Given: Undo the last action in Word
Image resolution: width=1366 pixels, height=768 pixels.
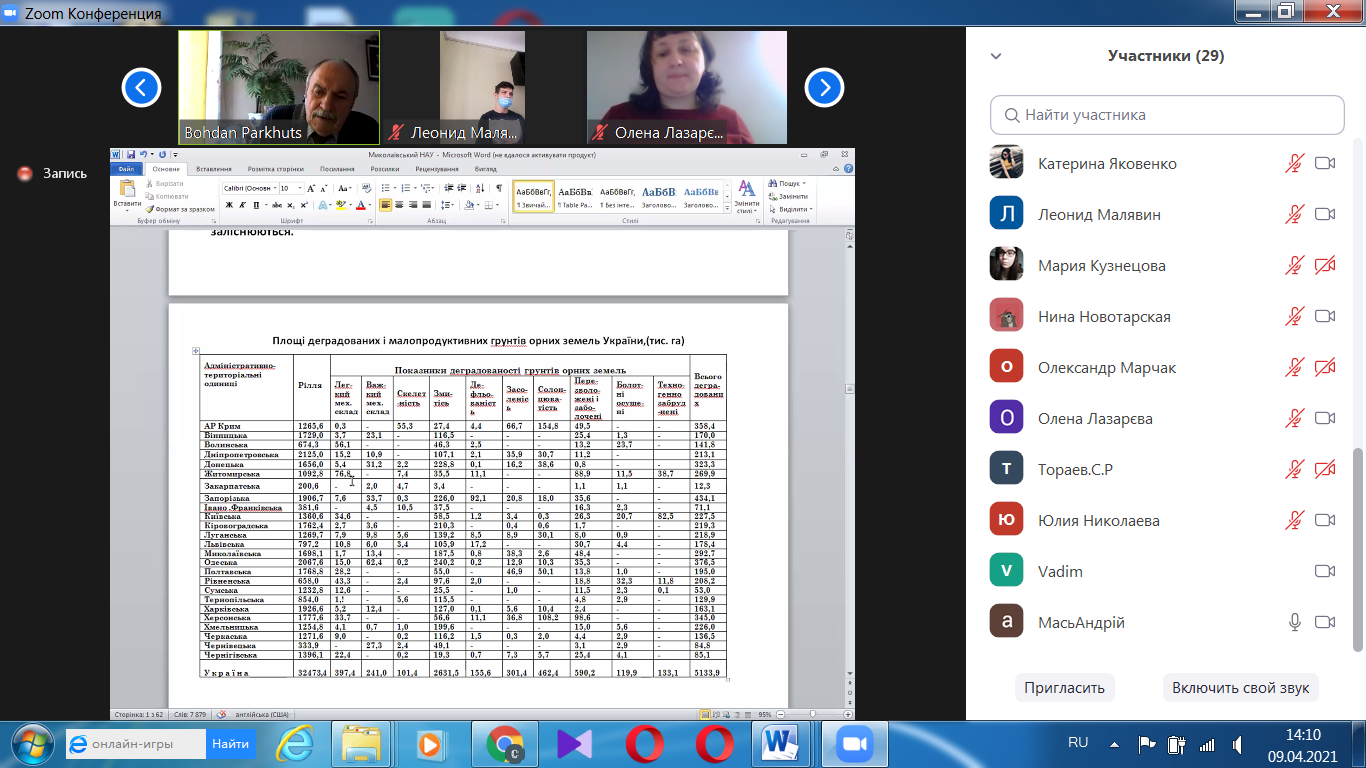Looking at the screenshot, I should click(x=143, y=154).
